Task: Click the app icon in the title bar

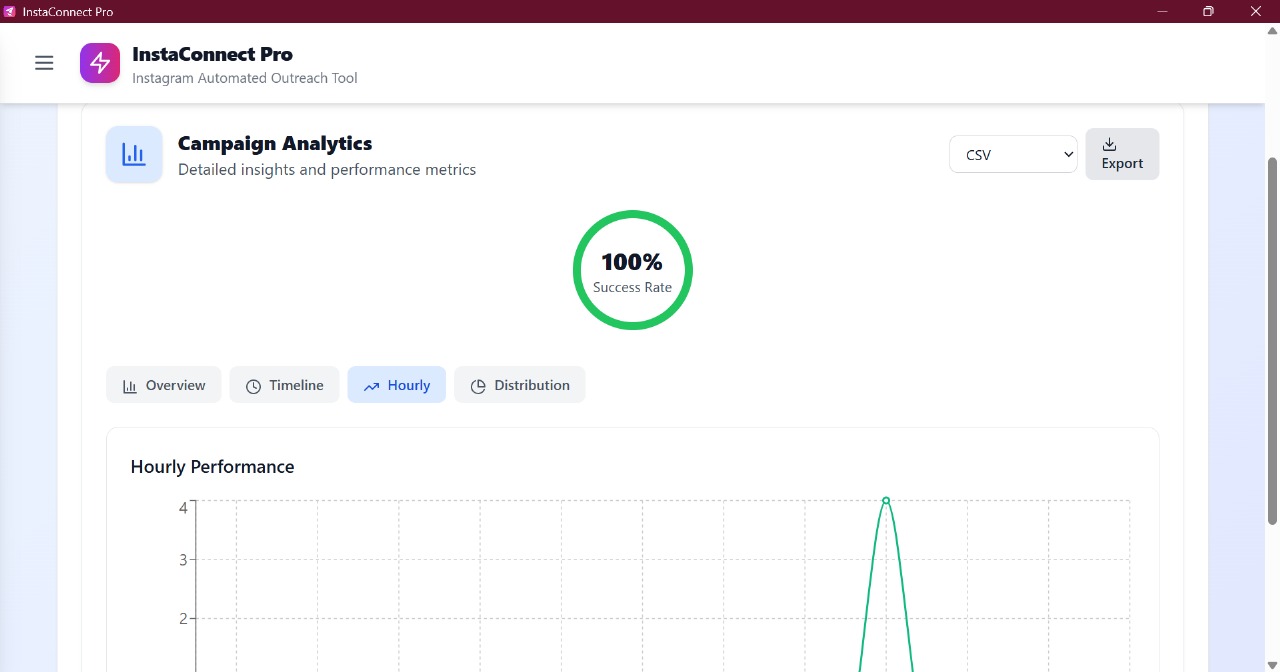Action: [x=10, y=11]
